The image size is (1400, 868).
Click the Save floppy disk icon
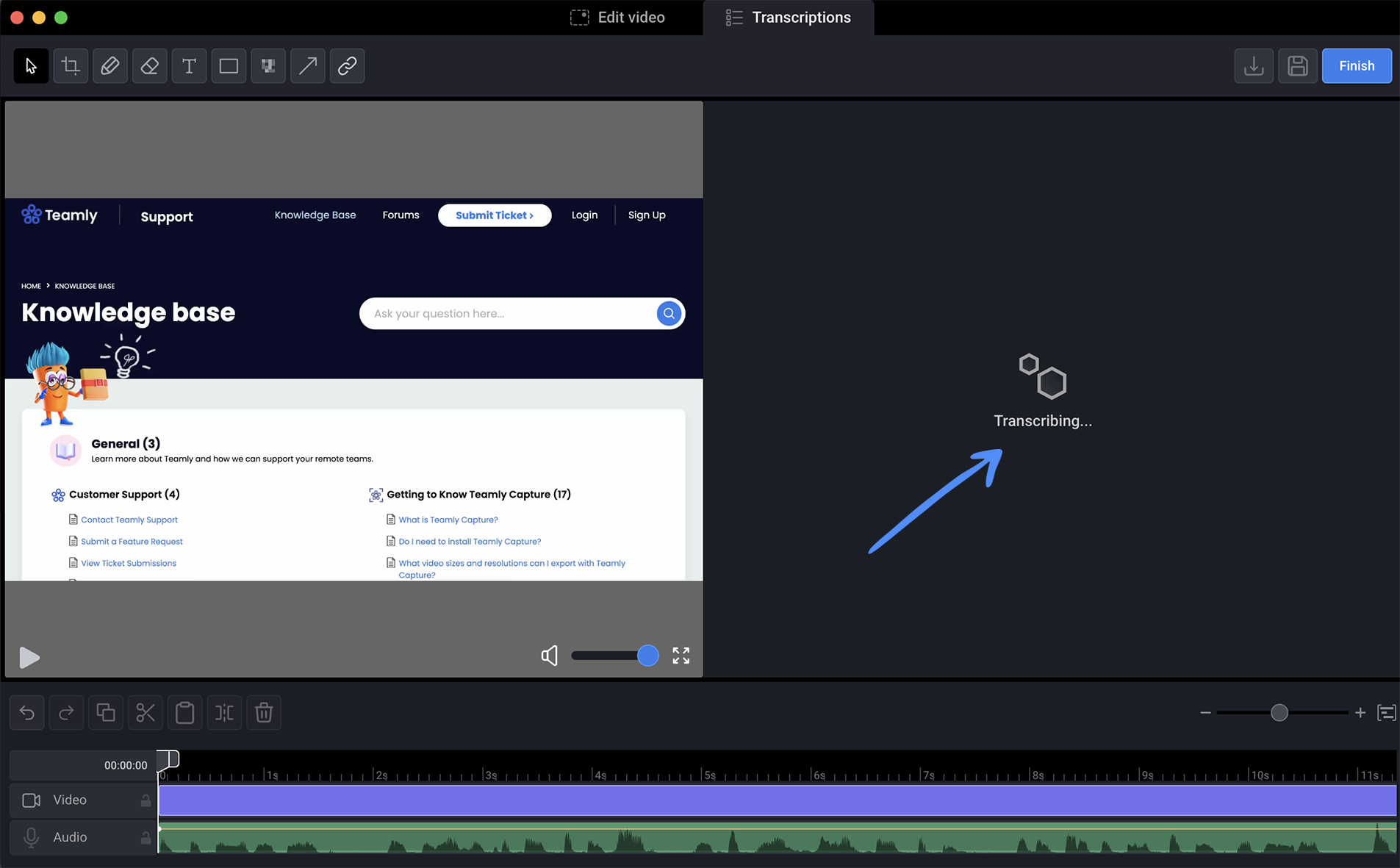pos(1298,66)
